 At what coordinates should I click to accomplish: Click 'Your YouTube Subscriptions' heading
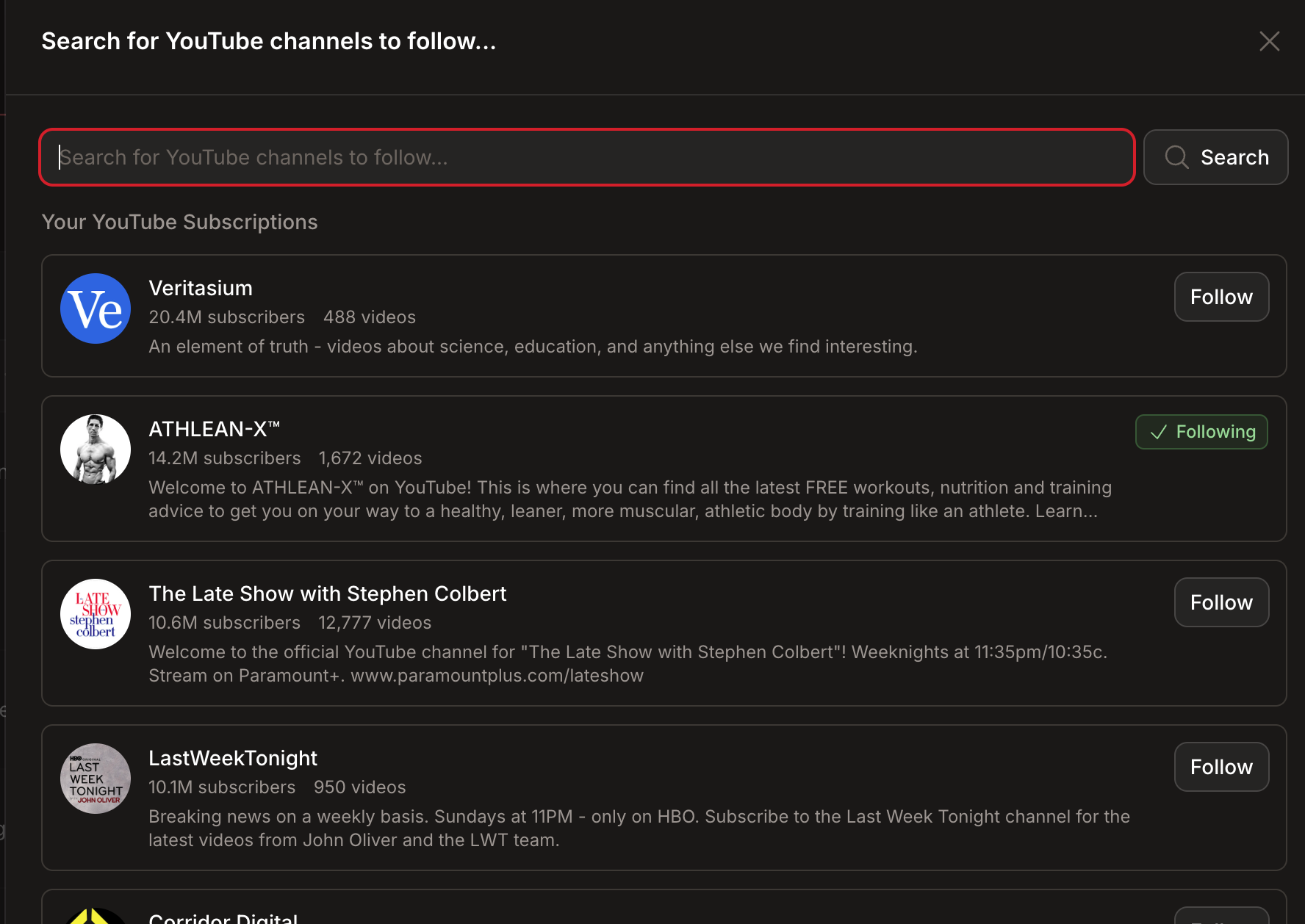(x=179, y=222)
